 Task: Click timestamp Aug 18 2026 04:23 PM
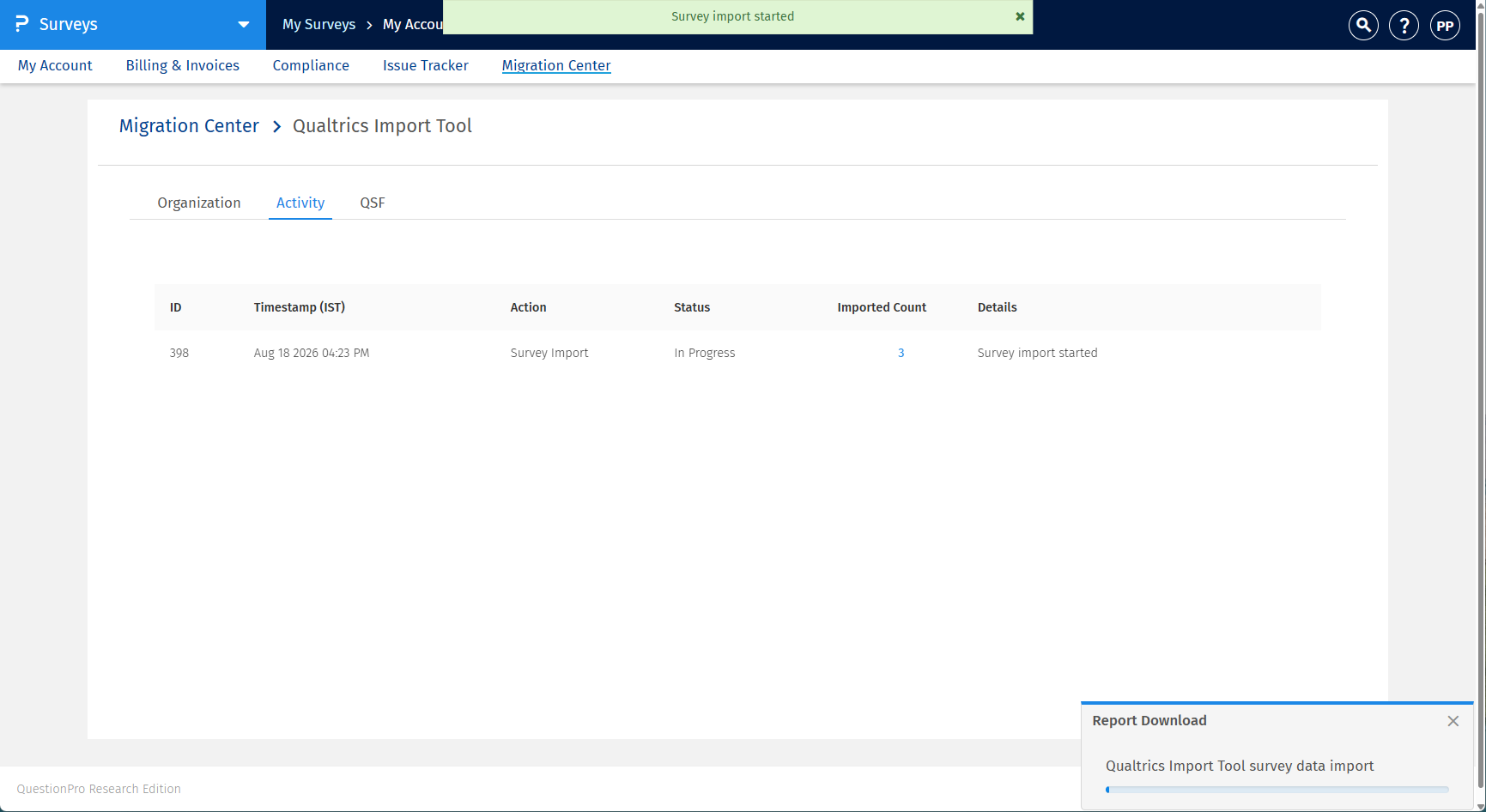[312, 353]
